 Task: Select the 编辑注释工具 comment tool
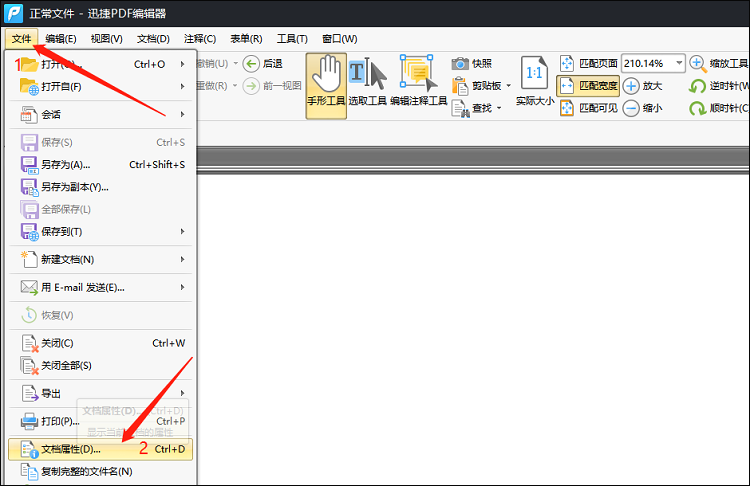click(419, 81)
